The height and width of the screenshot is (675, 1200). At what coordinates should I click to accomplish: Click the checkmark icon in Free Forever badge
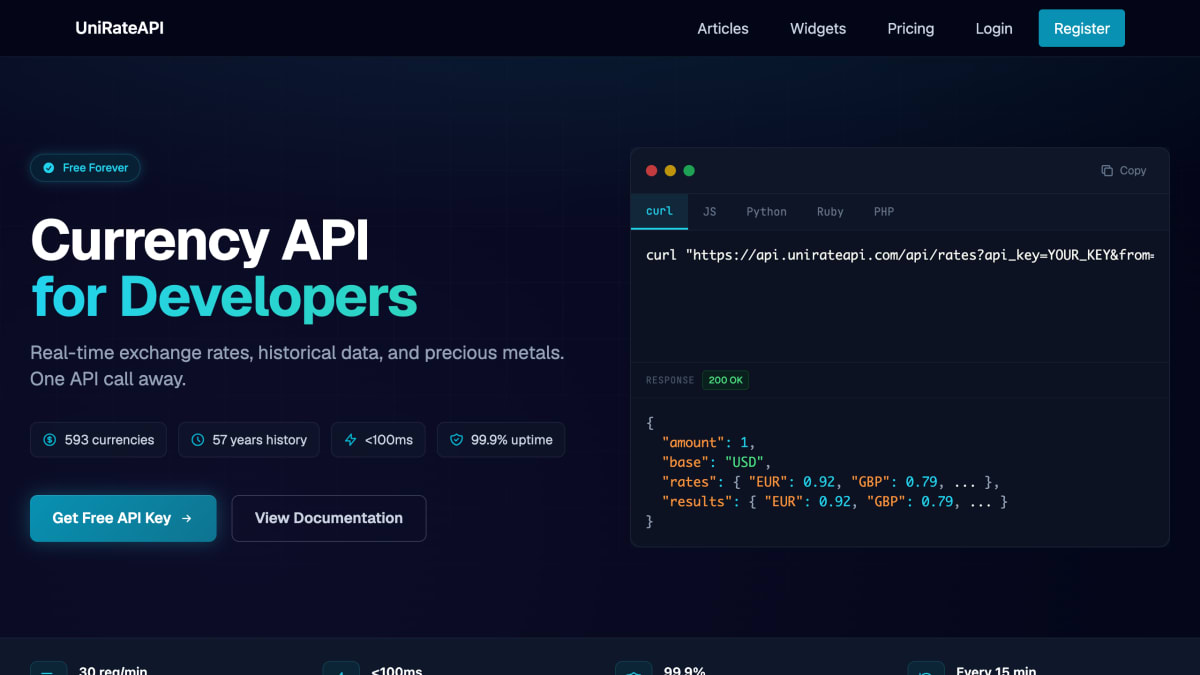click(x=49, y=168)
